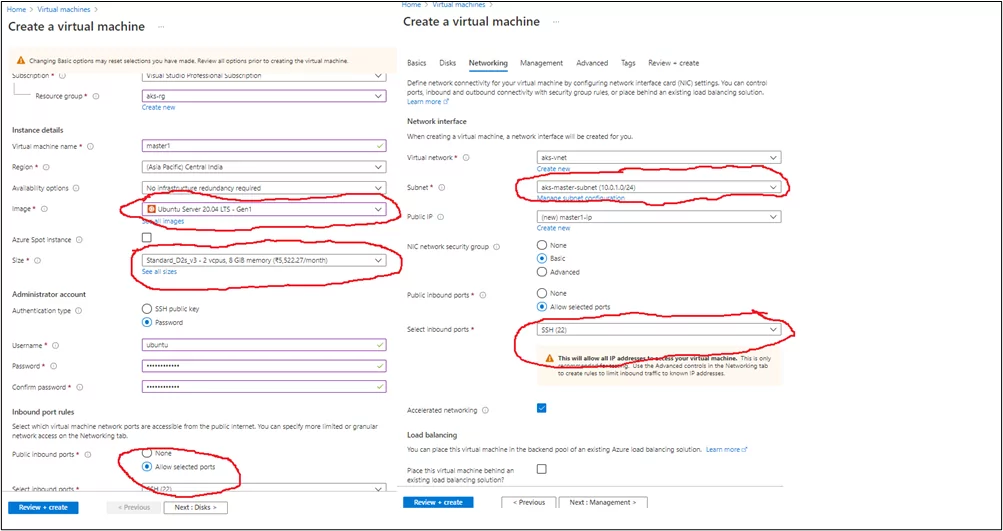Image resolution: width=1003 pixels, height=531 pixels.
Task: Click info icon beside Resource group label
Action: (x=95, y=96)
